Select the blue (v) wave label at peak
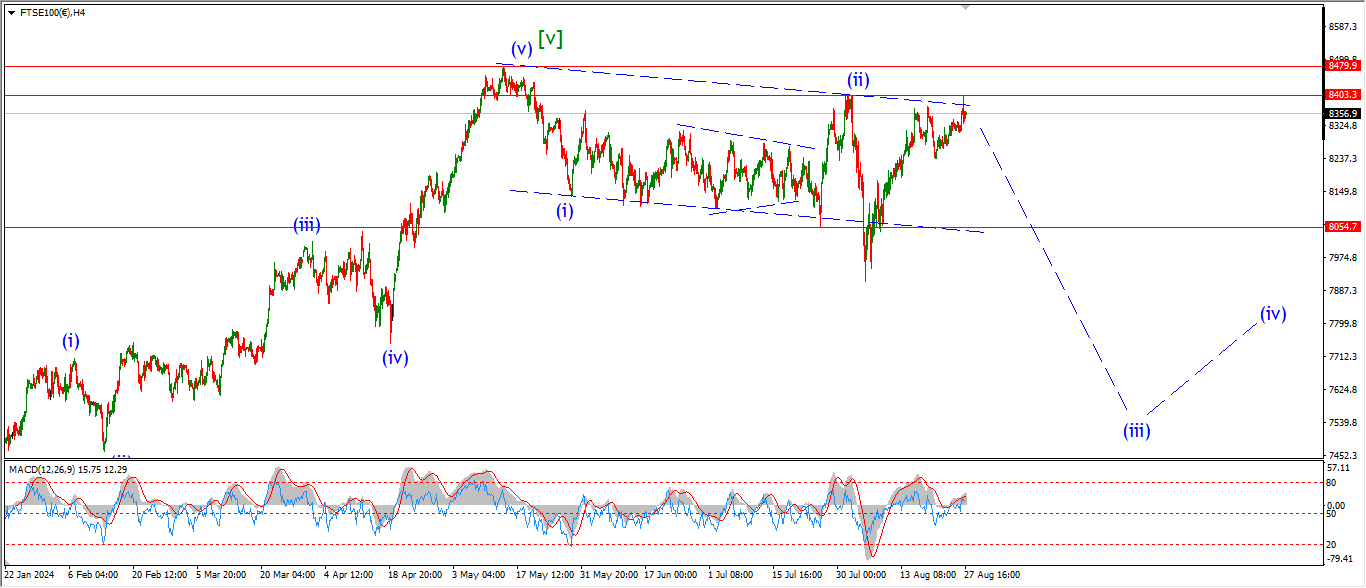 coord(521,48)
